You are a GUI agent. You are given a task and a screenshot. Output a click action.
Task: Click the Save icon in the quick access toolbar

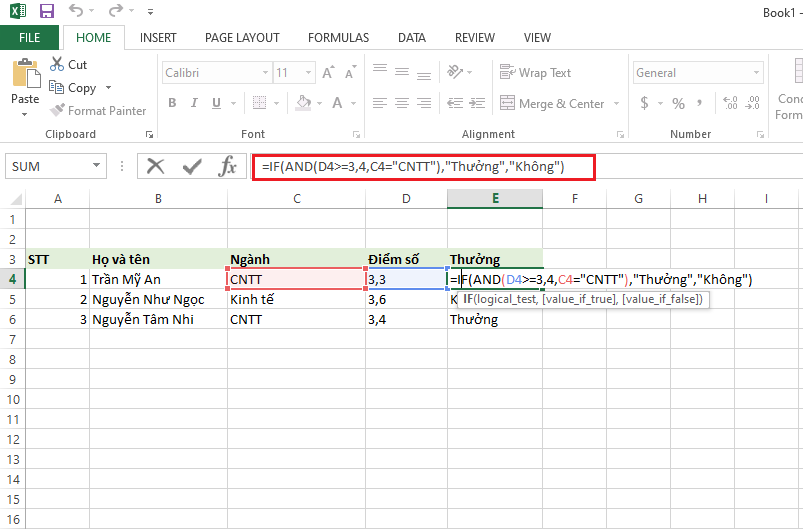(47, 11)
